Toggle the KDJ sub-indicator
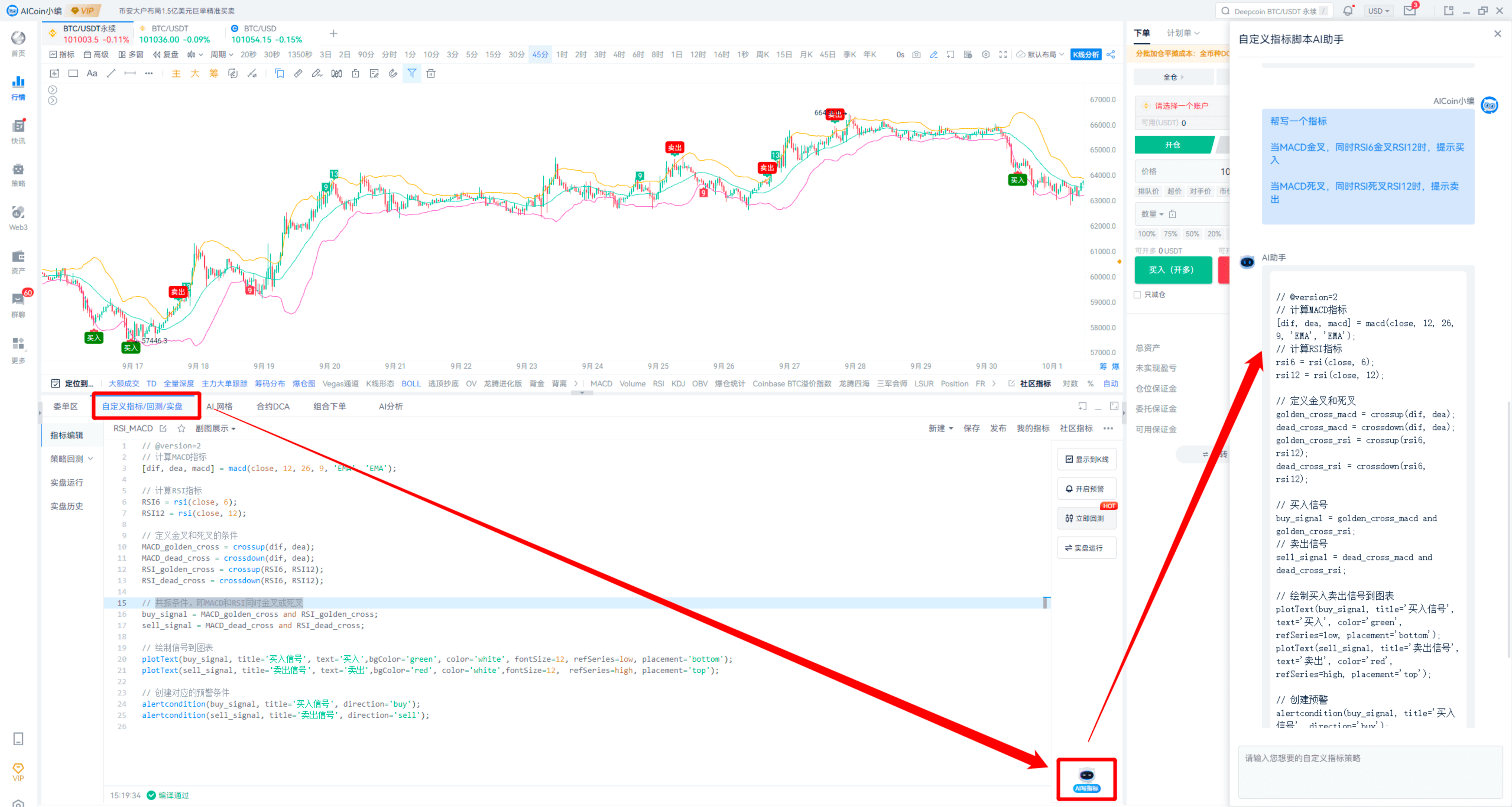1512x807 pixels. coord(678,384)
